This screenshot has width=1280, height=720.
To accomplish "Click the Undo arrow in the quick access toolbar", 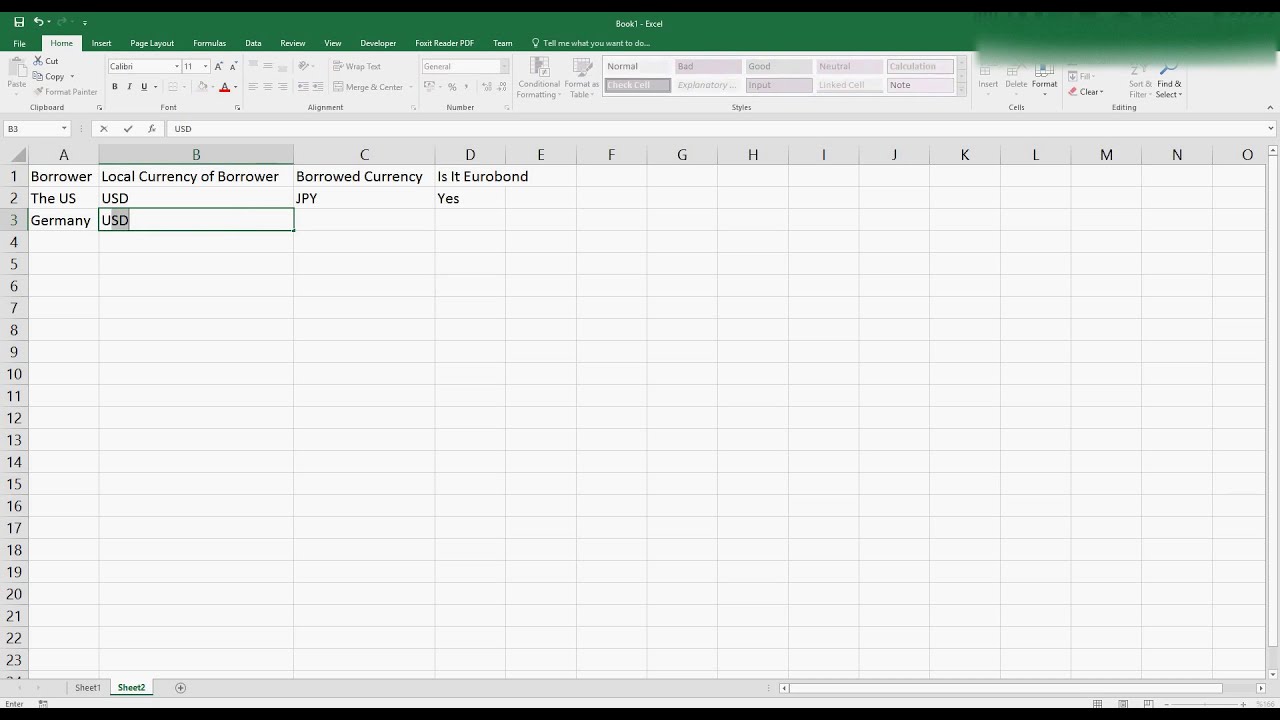I will (x=38, y=22).
